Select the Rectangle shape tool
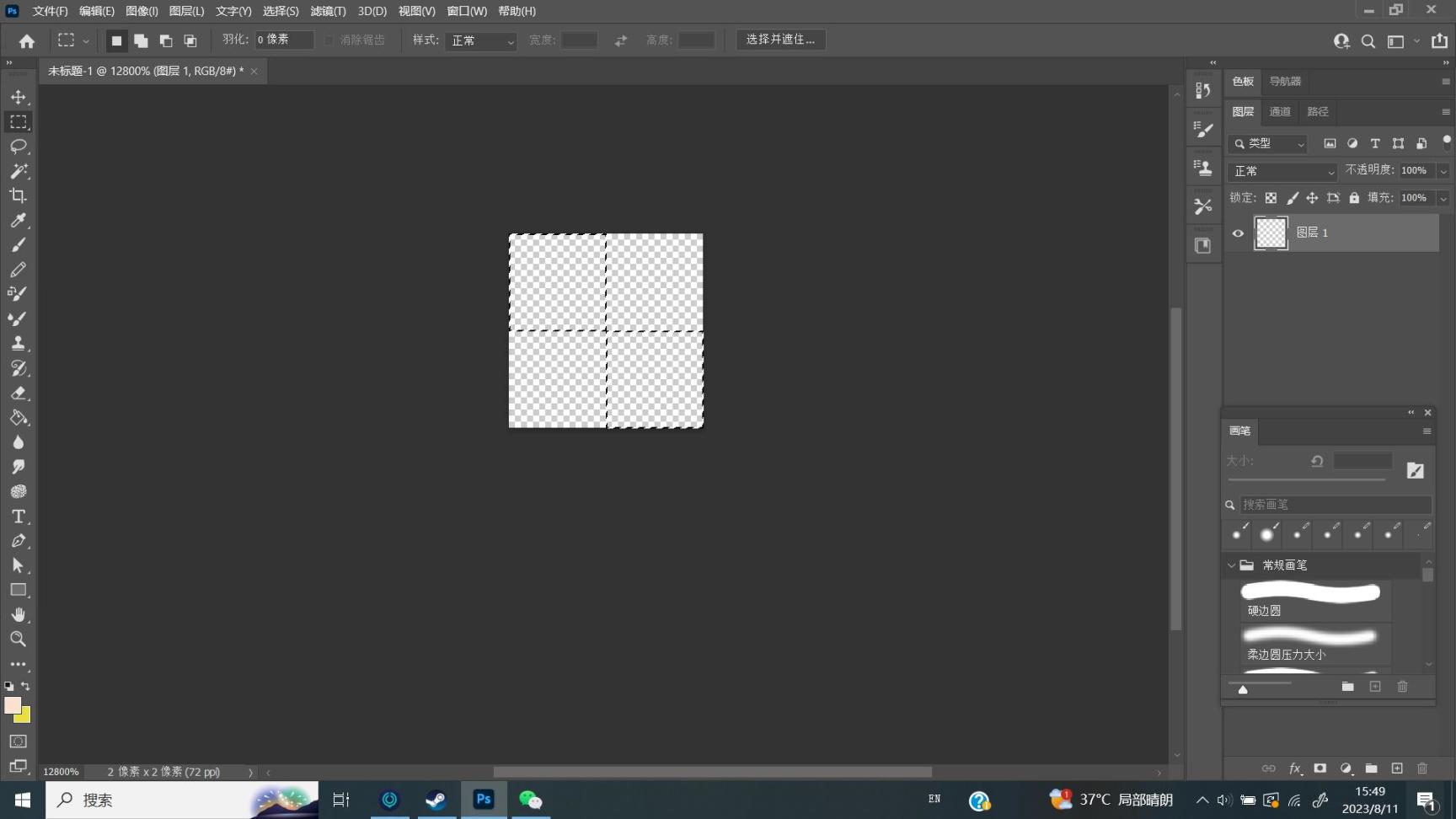 pos(19,590)
